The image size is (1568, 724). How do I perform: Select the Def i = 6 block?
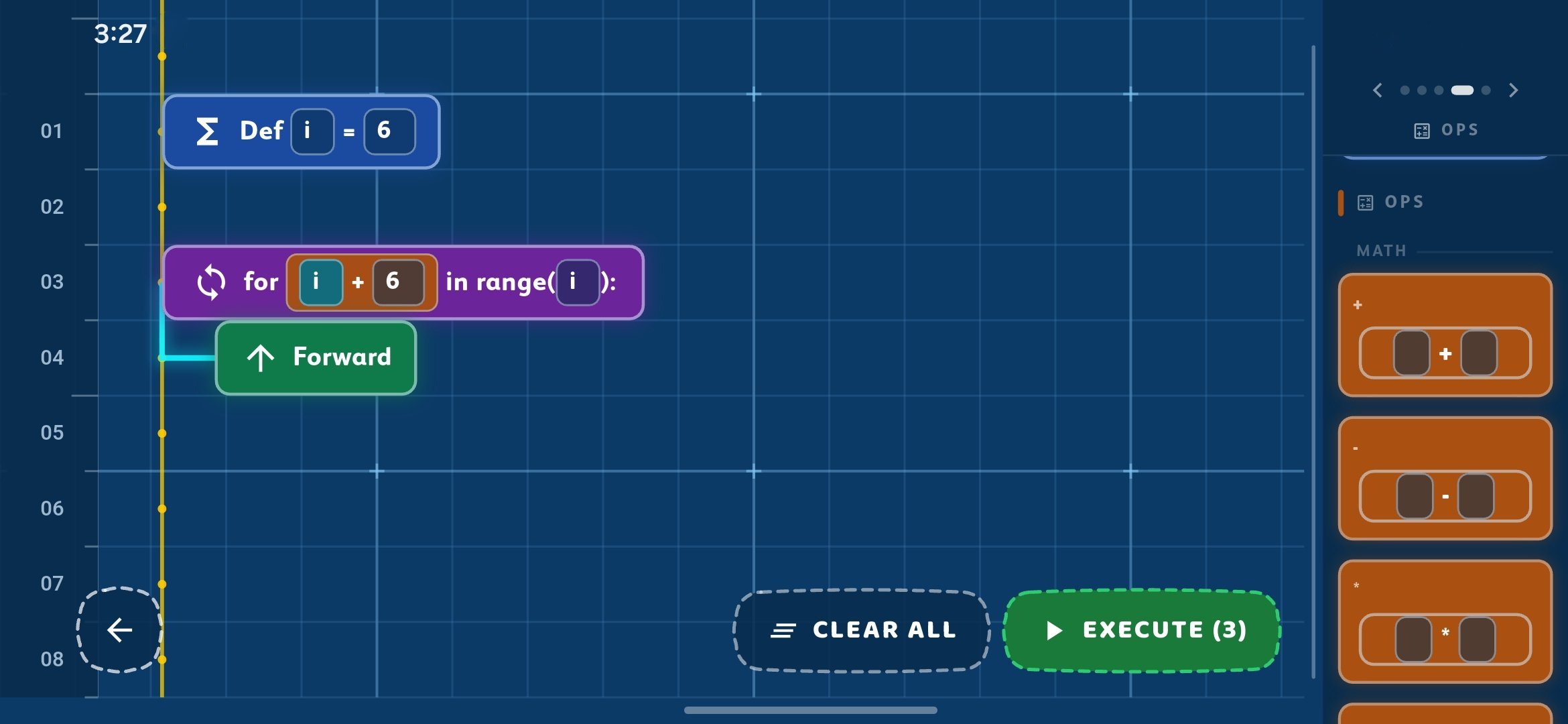302,131
